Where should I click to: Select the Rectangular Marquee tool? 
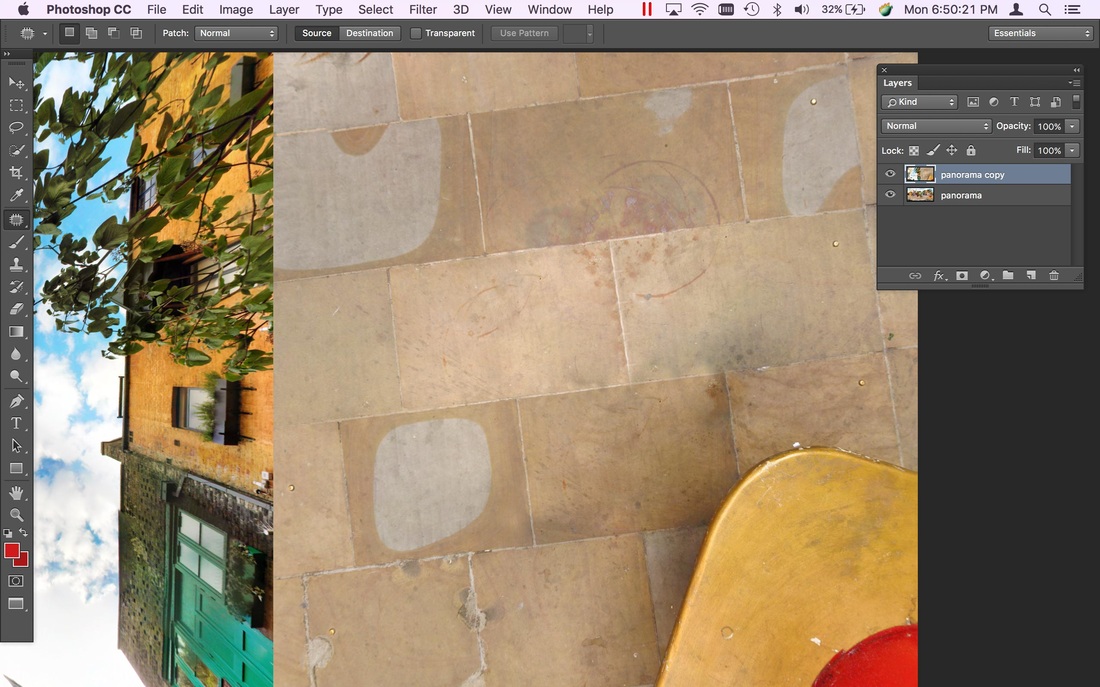[16, 106]
